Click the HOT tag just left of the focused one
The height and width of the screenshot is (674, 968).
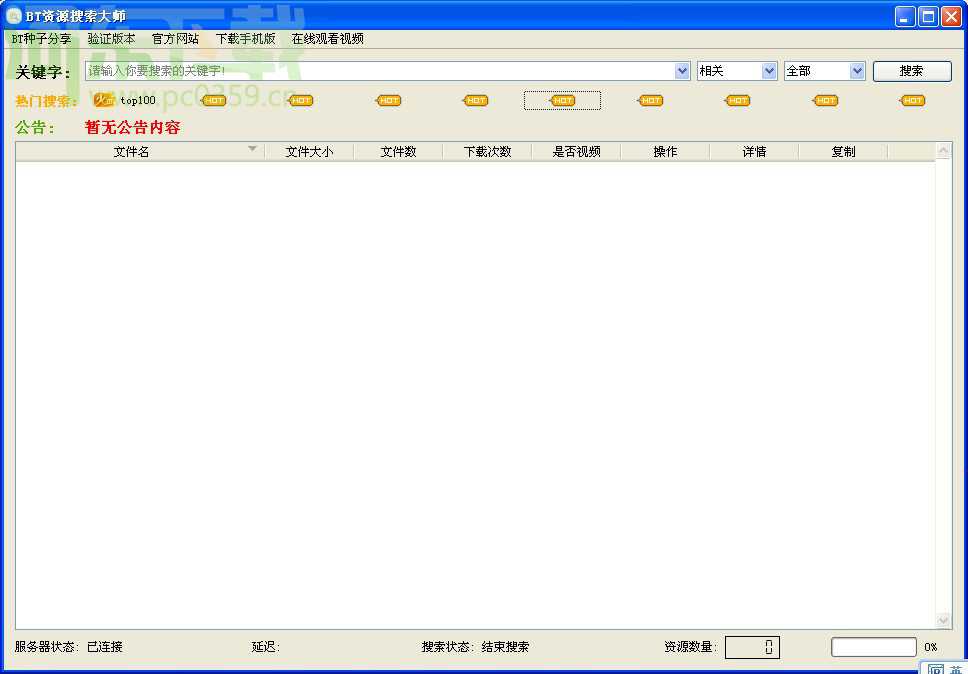pyautogui.click(x=476, y=100)
